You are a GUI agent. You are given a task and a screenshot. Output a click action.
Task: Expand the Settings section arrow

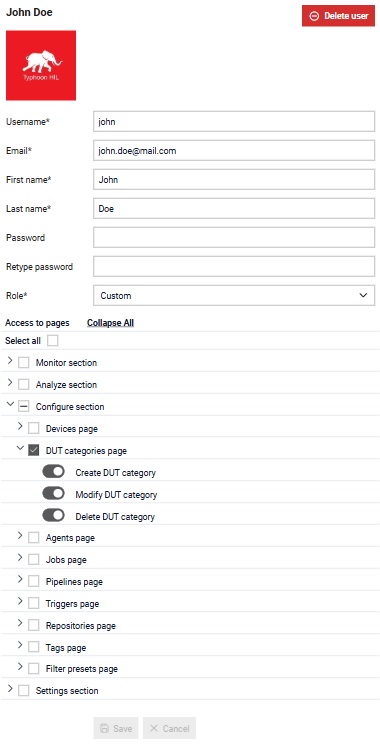coord(10,688)
